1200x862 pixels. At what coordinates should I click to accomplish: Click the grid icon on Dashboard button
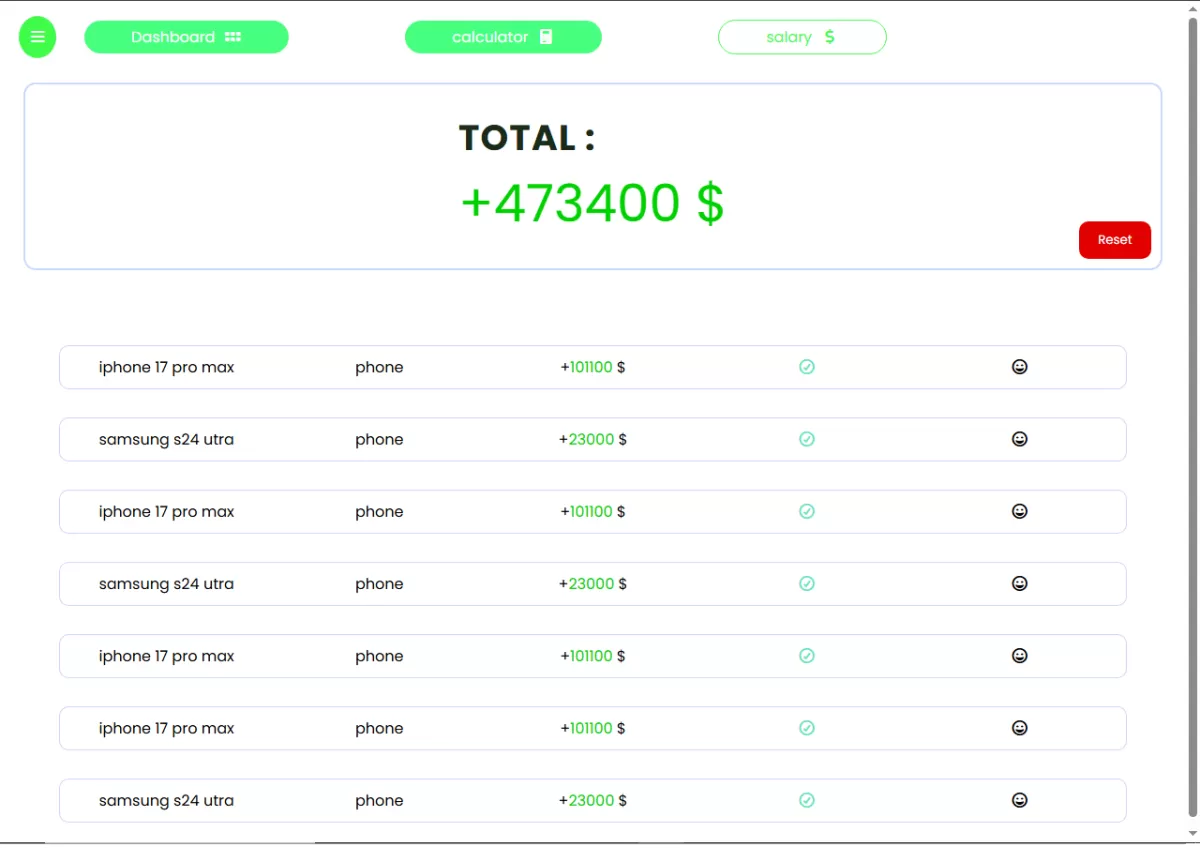click(x=233, y=37)
